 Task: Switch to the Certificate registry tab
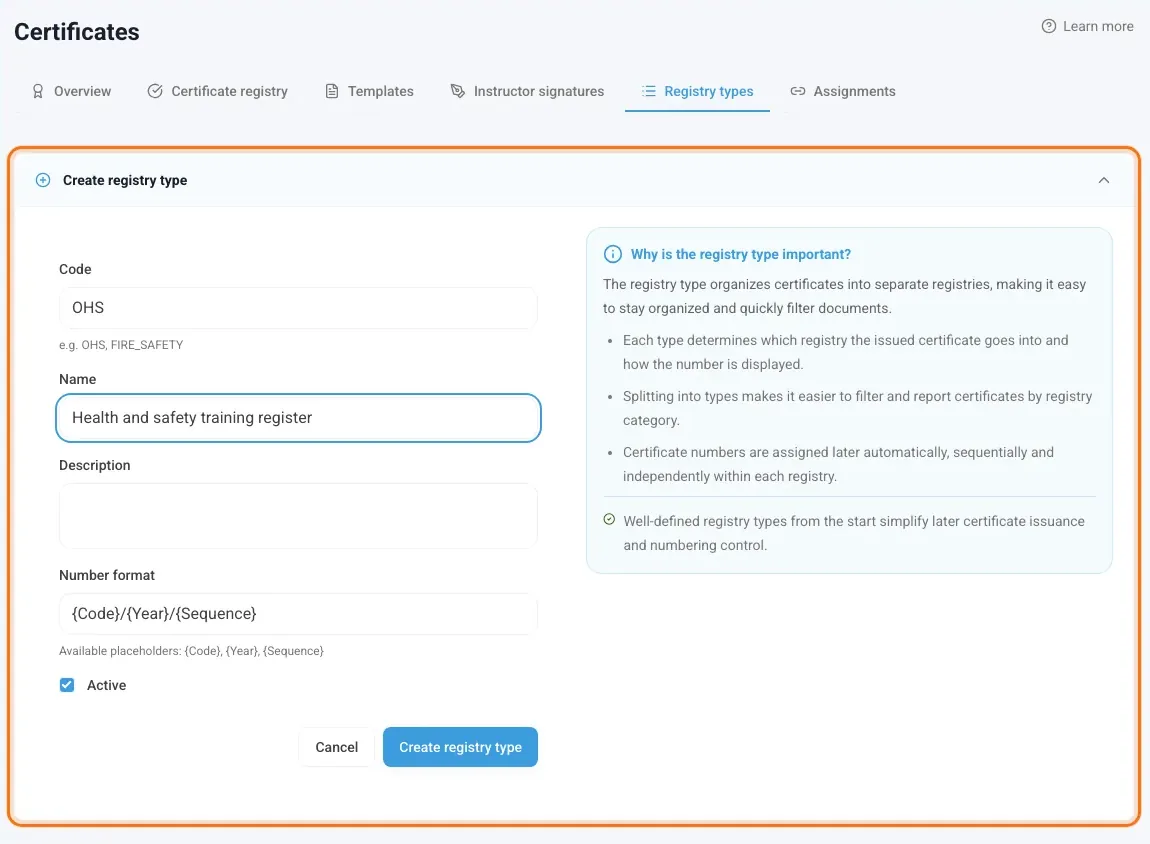click(218, 91)
